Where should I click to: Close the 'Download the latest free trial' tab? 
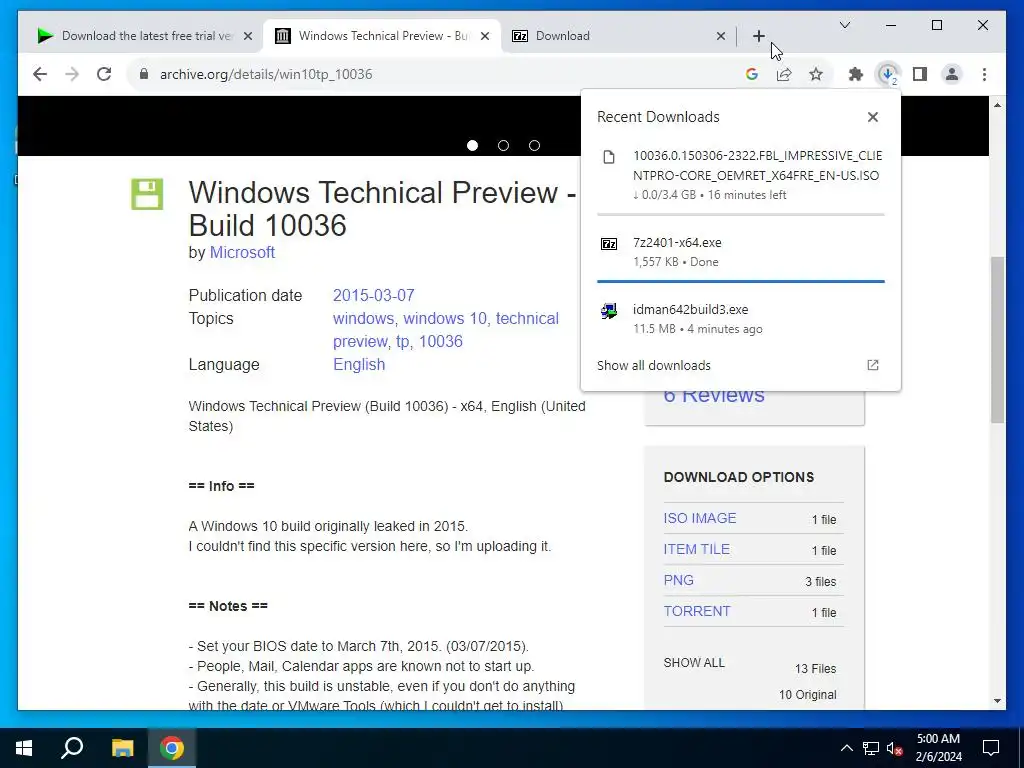248,36
